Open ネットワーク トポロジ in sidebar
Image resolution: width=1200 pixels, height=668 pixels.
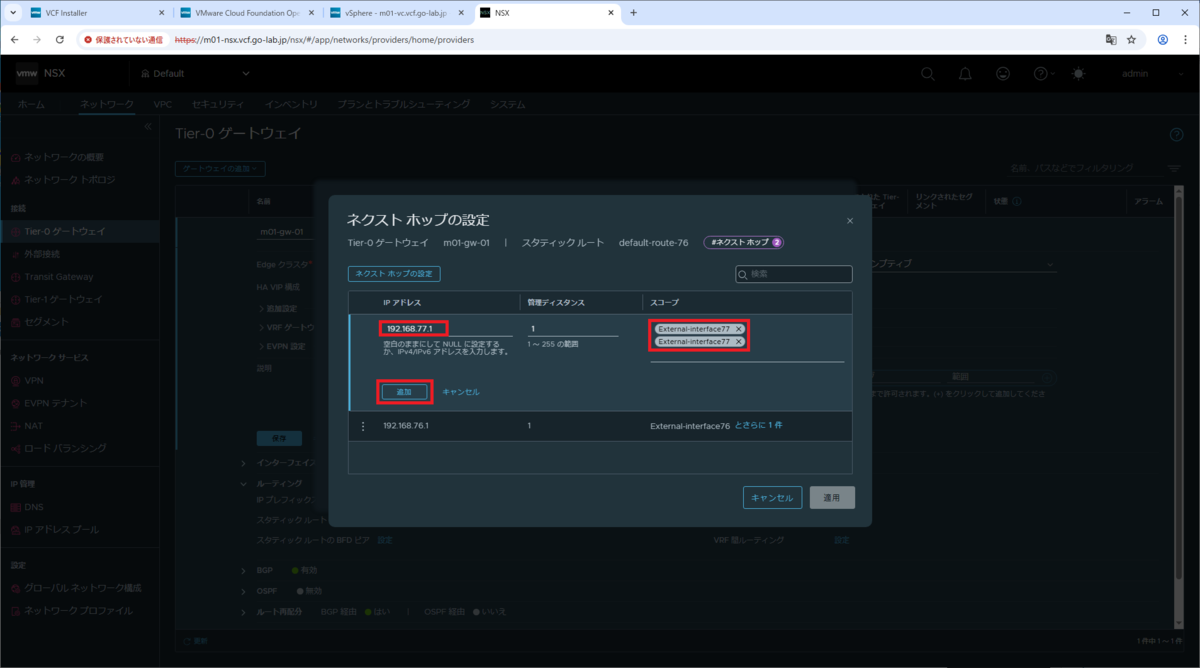(69, 180)
